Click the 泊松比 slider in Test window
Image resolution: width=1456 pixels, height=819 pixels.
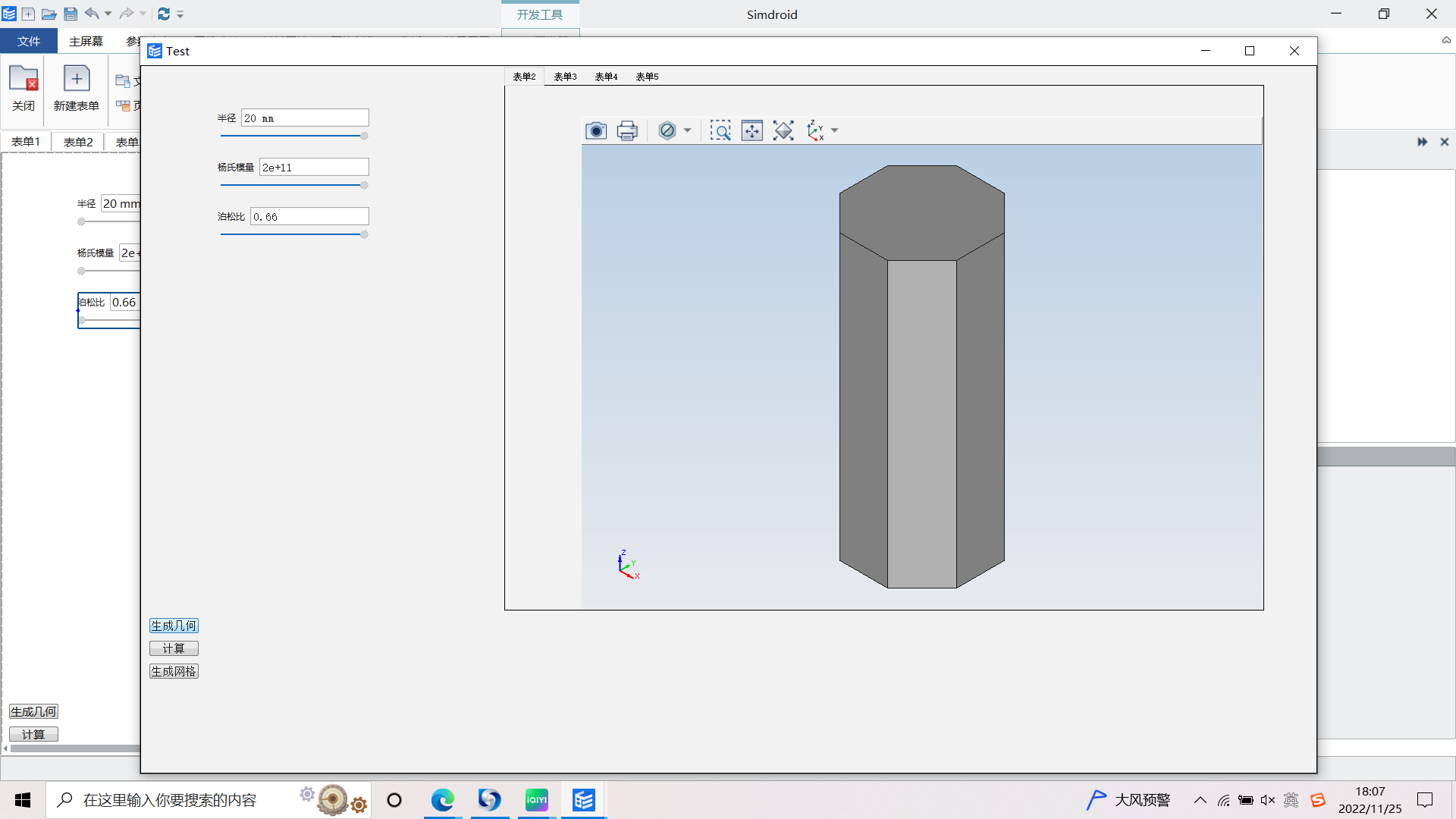[294, 234]
